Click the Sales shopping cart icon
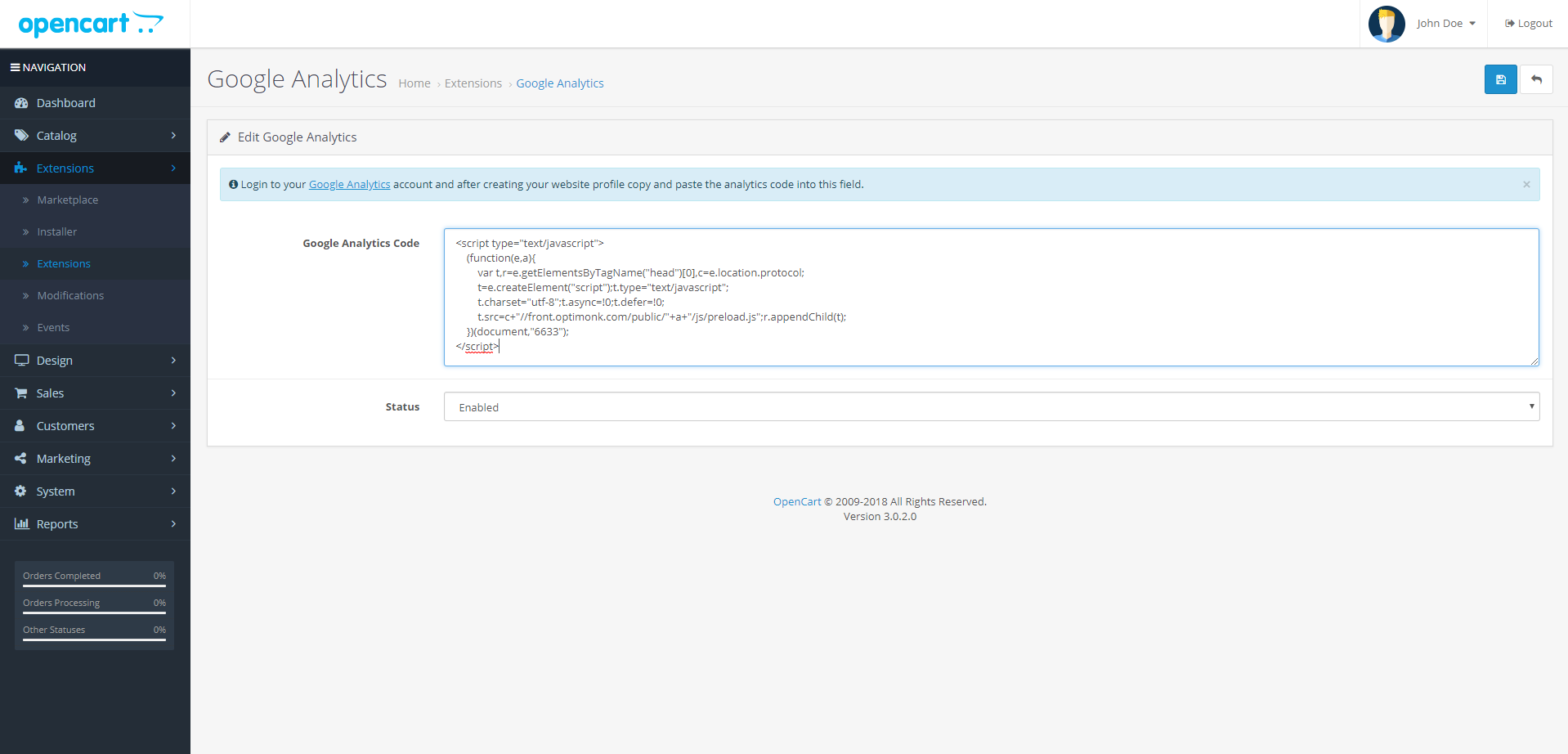 pos(21,393)
